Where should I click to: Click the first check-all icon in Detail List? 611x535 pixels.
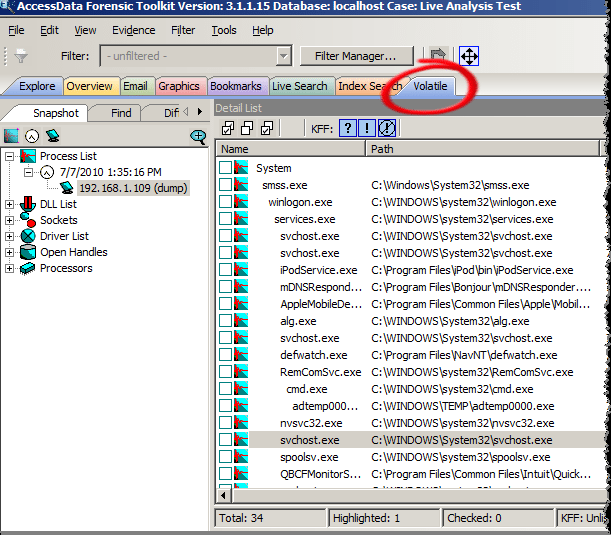[229, 128]
